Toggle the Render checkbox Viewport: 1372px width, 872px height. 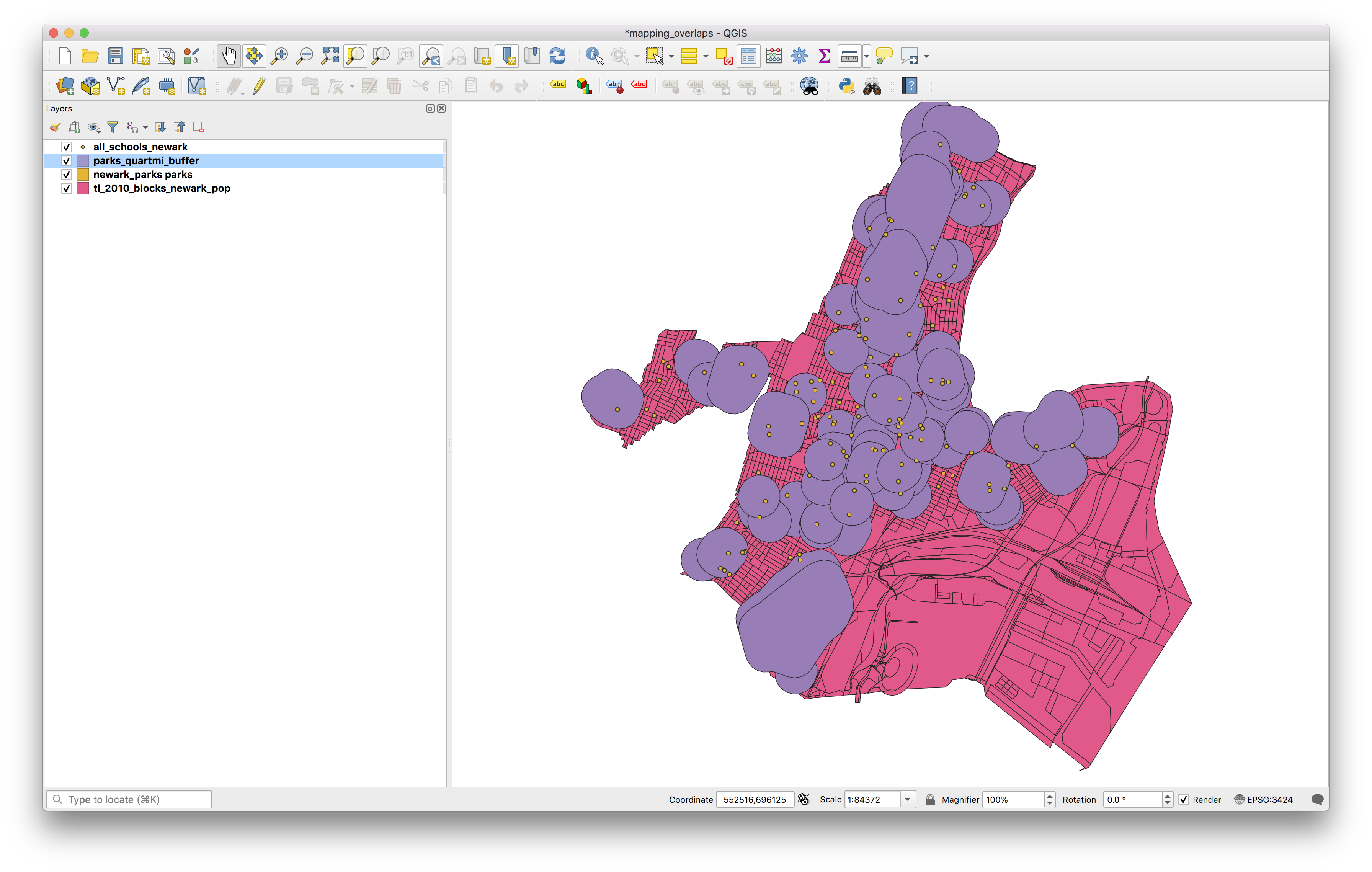click(1183, 800)
